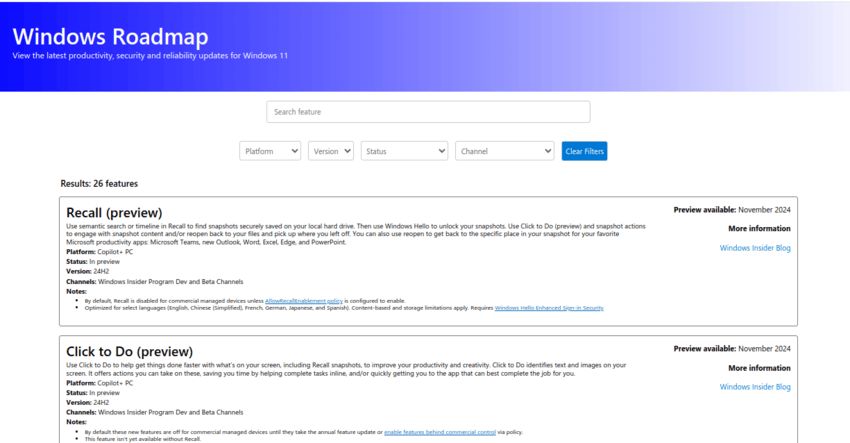This screenshot has width=850, height=443.
Task: Open Windows Hello Enhanced Sign-in Security link
Action: point(549,308)
